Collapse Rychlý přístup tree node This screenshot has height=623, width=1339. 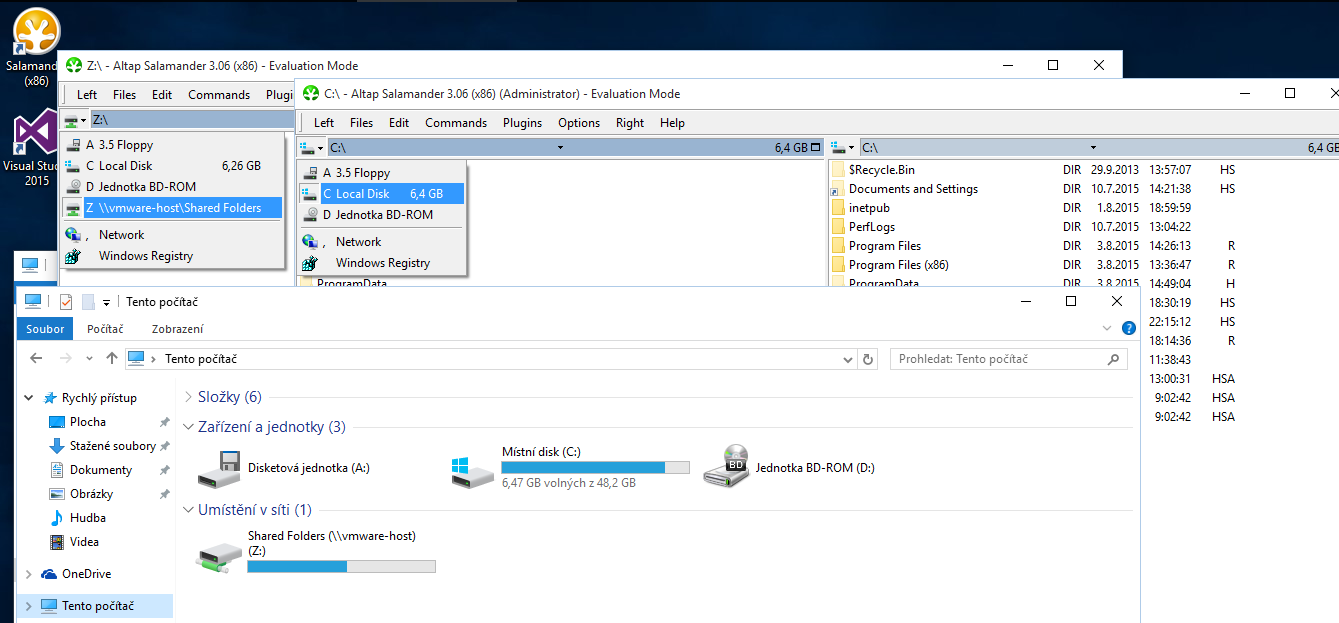(29, 398)
